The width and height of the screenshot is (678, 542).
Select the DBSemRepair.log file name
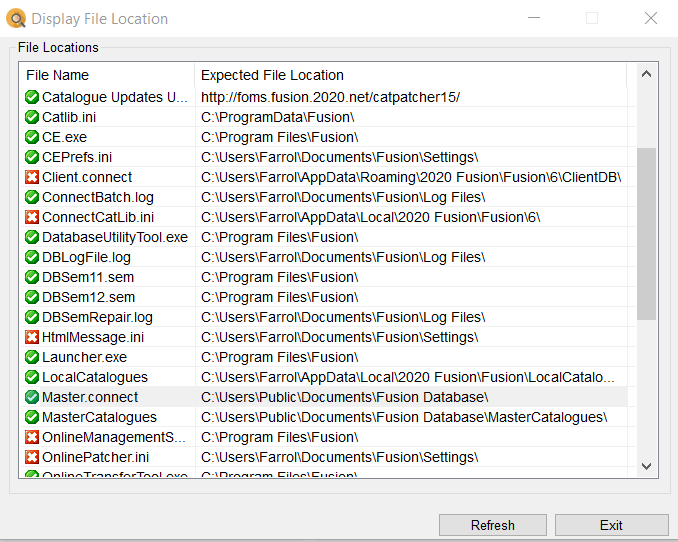coord(97,317)
